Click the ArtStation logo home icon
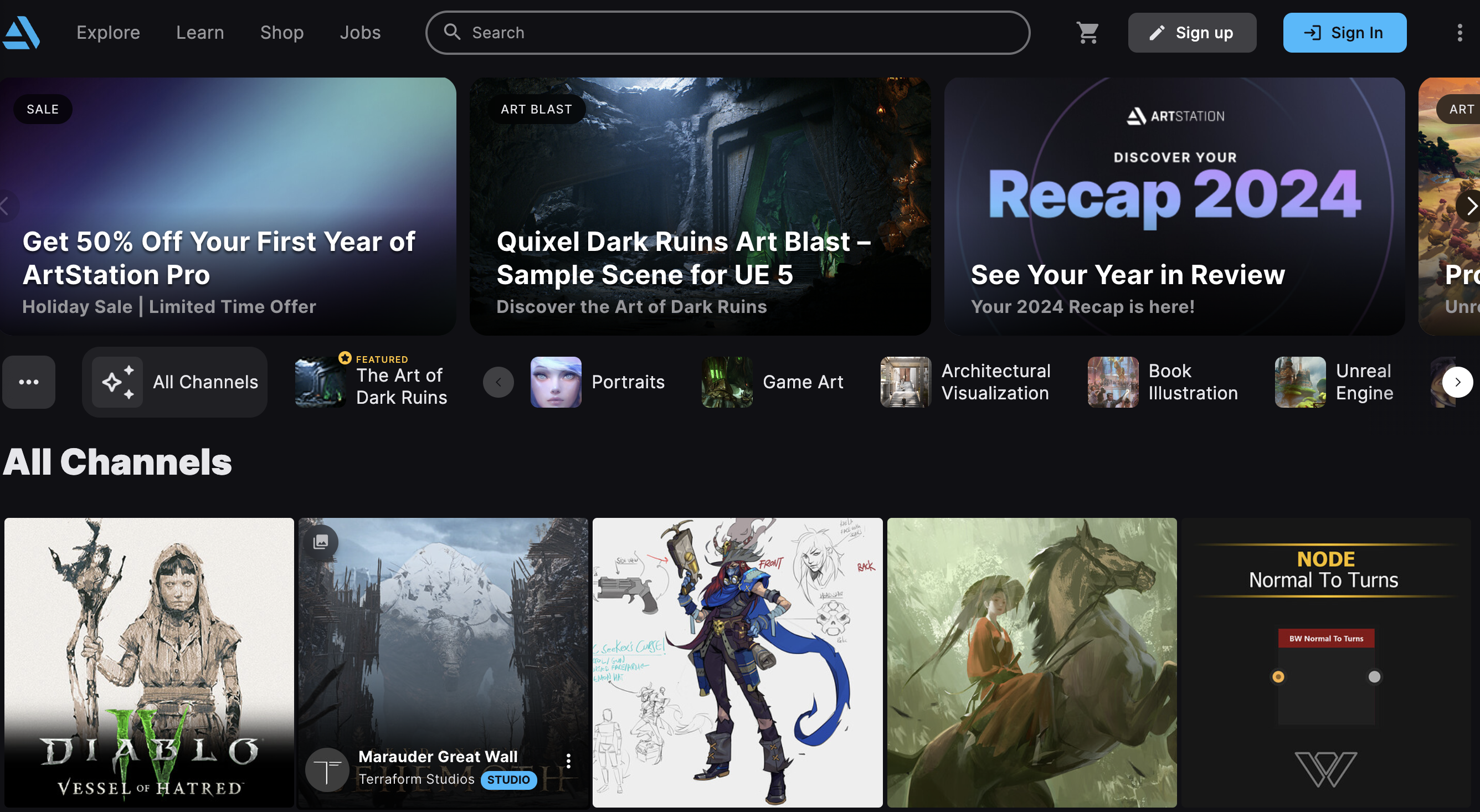 (21, 33)
